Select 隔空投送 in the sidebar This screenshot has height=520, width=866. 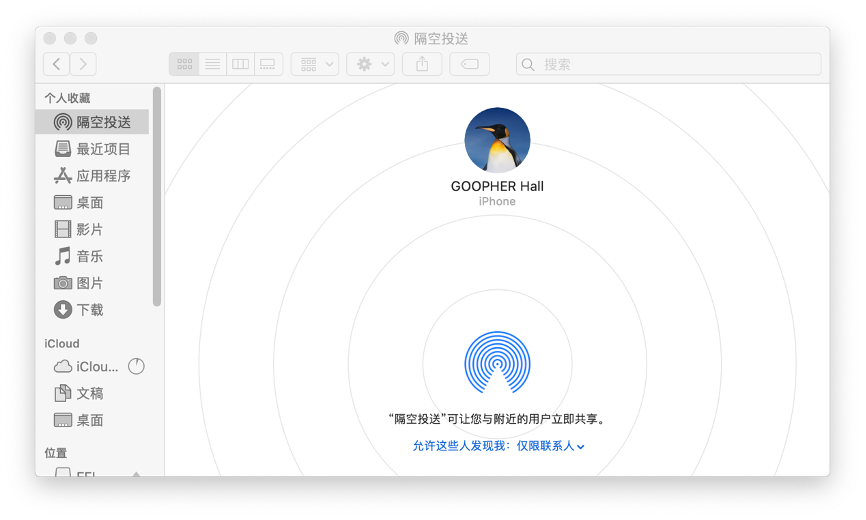(x=92, y=121)
